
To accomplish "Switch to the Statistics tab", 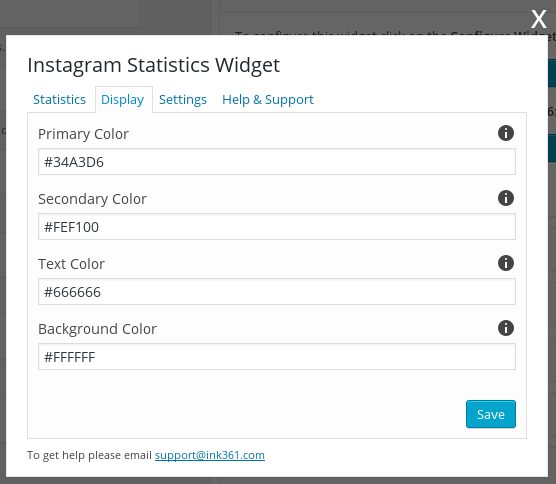I will (59, 100).
